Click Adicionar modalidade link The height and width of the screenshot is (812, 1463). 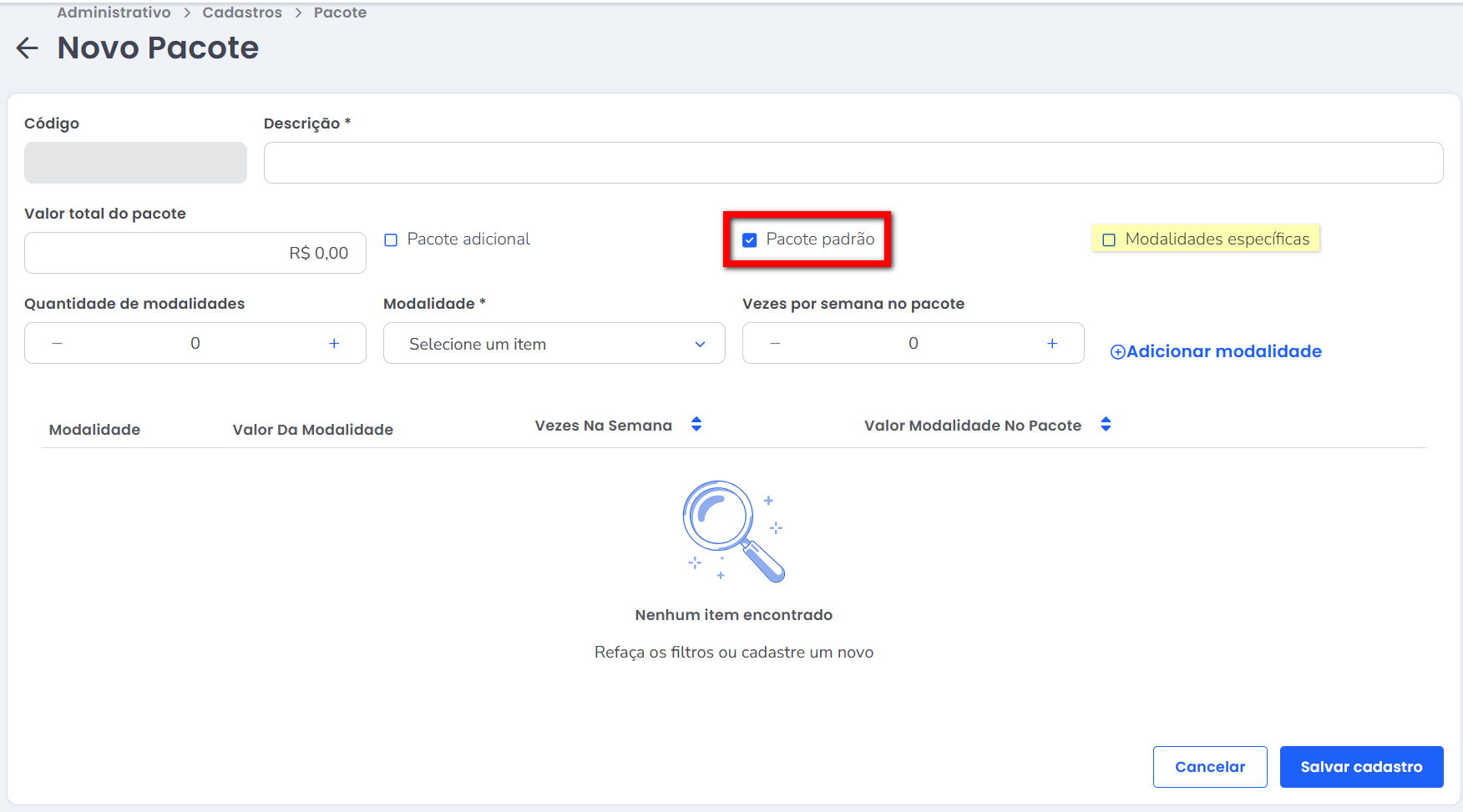[1216, 351]
